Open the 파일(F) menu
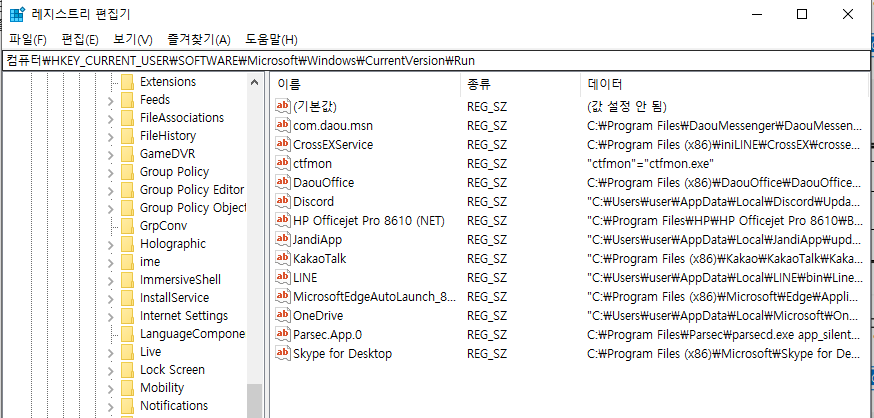Screen dimensions: 874x418 (x=28, y=40)
